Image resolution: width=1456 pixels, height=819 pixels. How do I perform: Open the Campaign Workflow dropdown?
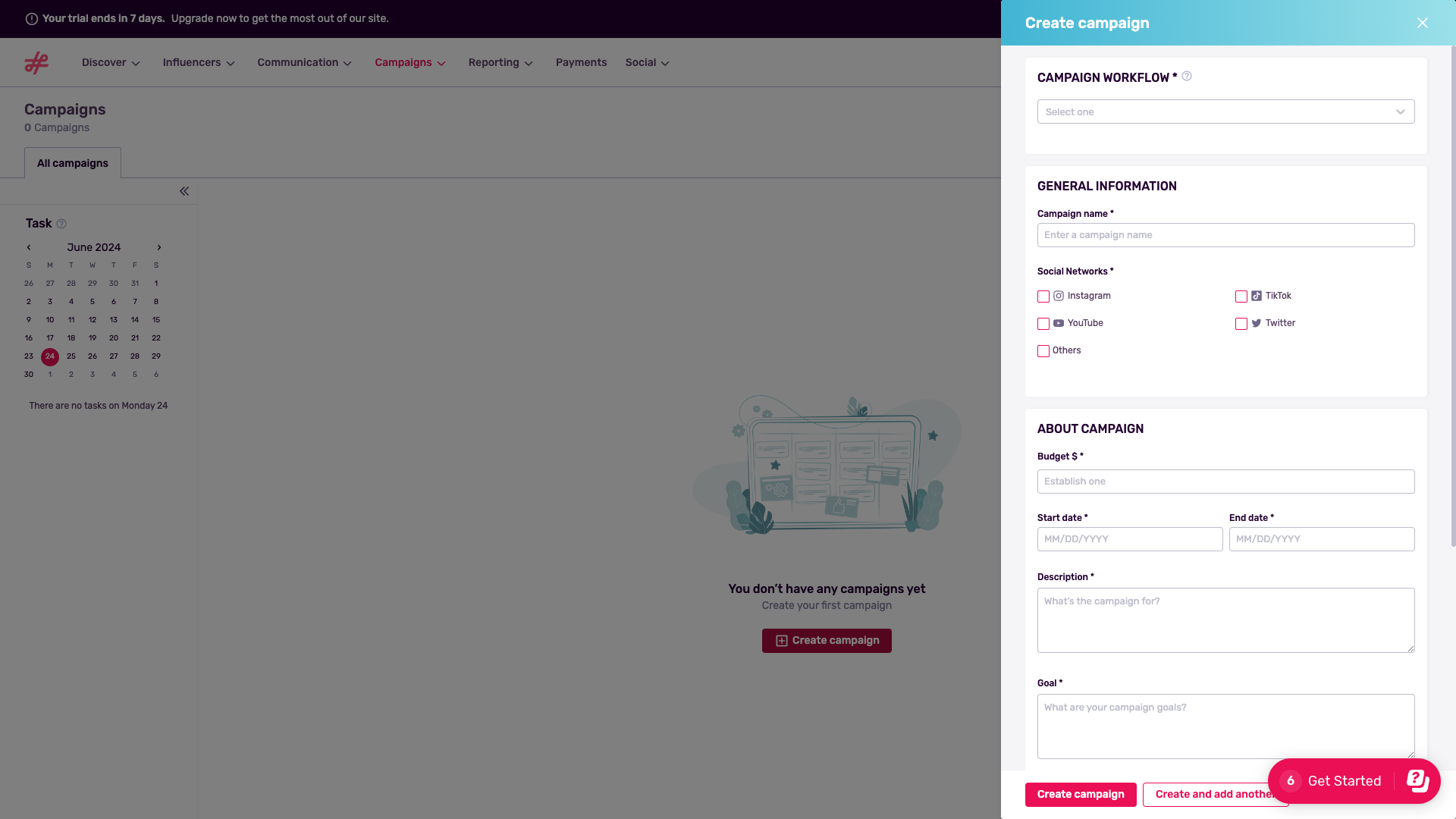point(1225,112)
